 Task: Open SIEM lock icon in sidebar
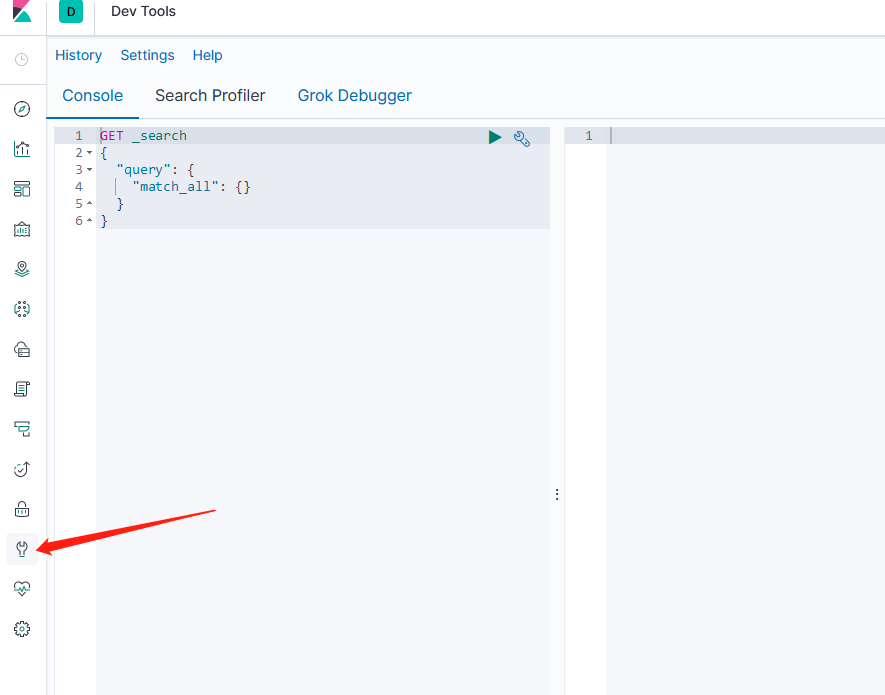(x=21, y=509)
